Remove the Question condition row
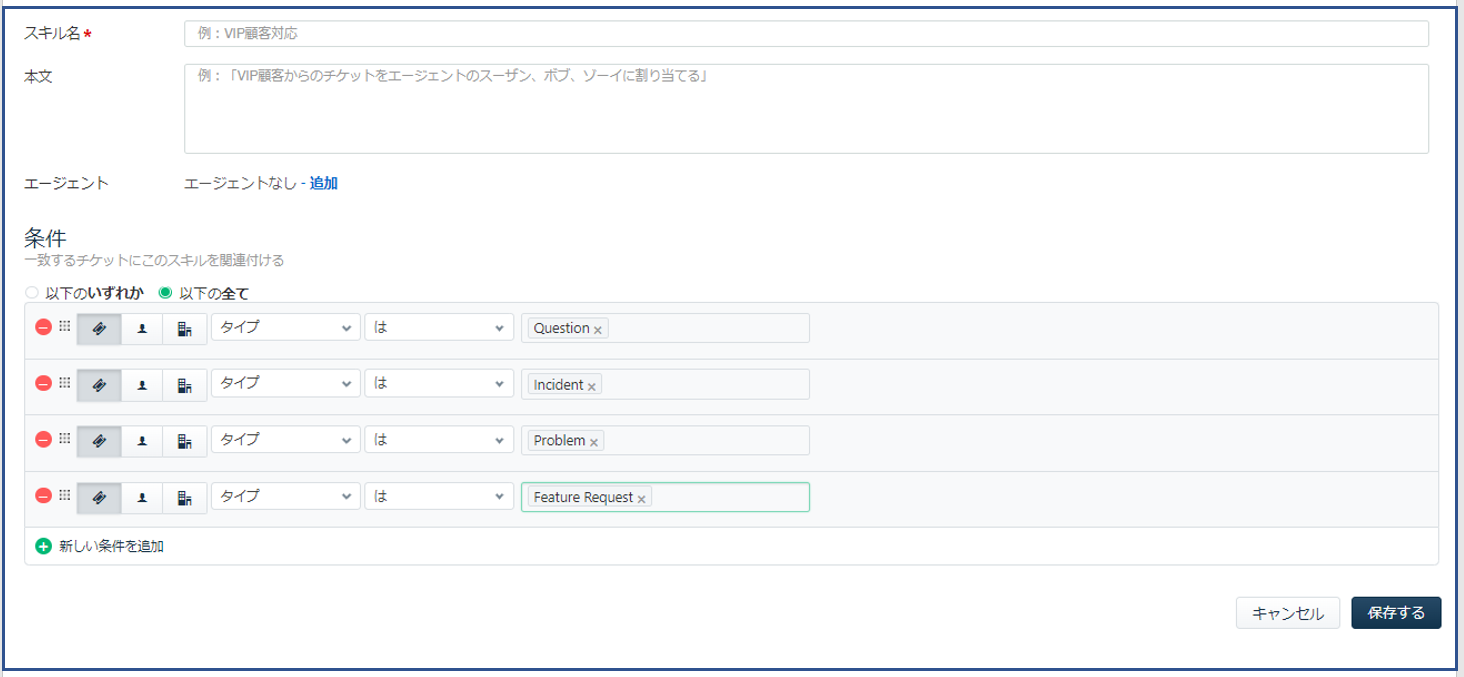 pos(43,327)
